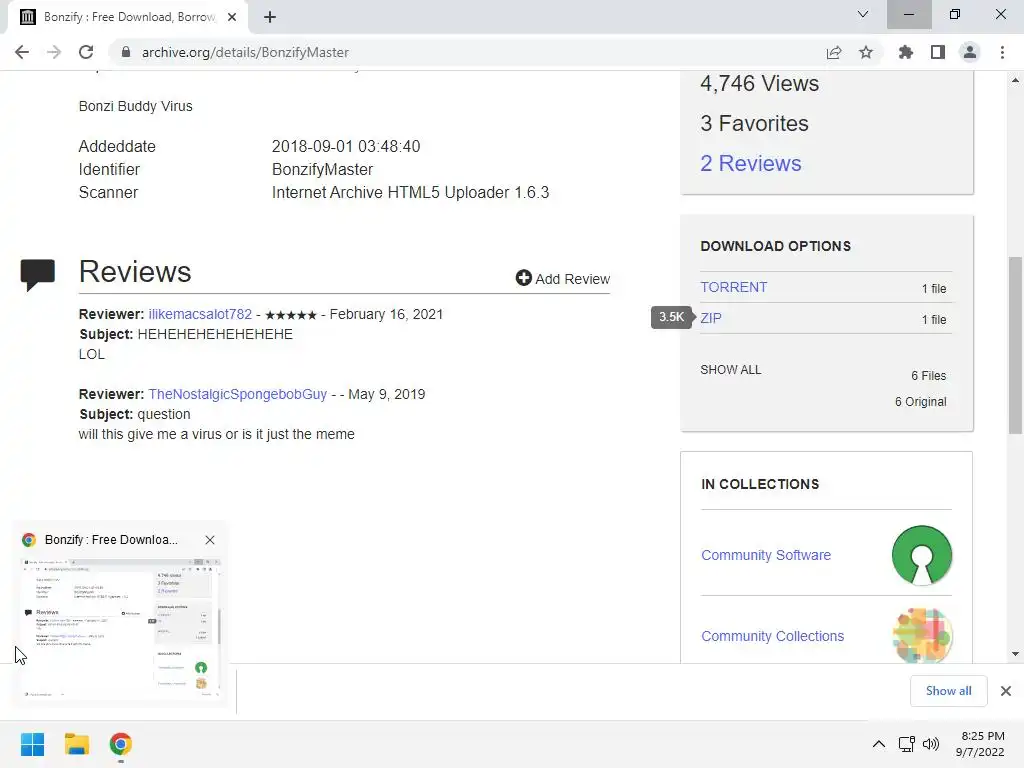Click Community Collections colorful thumbnail
Image resolution: width=1024 pixels, height=768 pixels.
921,635
